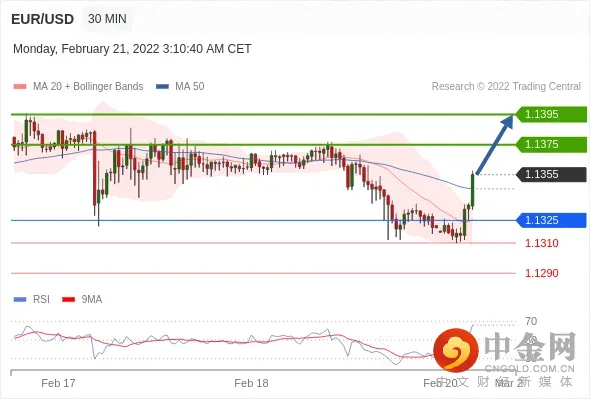Click the 1.1355 current price tag

pos(550,175)
